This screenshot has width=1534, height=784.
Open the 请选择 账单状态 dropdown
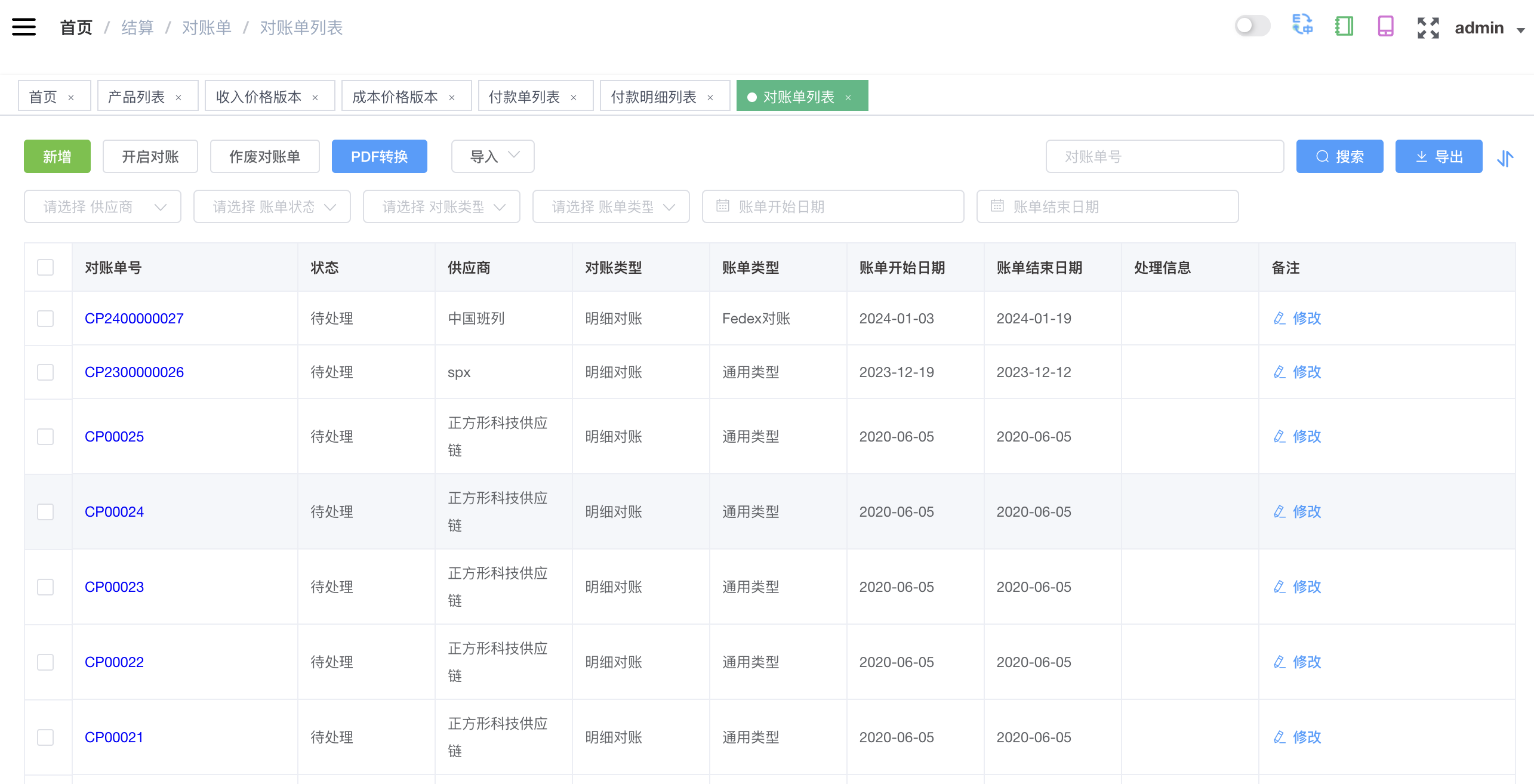(x=272, y=206)
